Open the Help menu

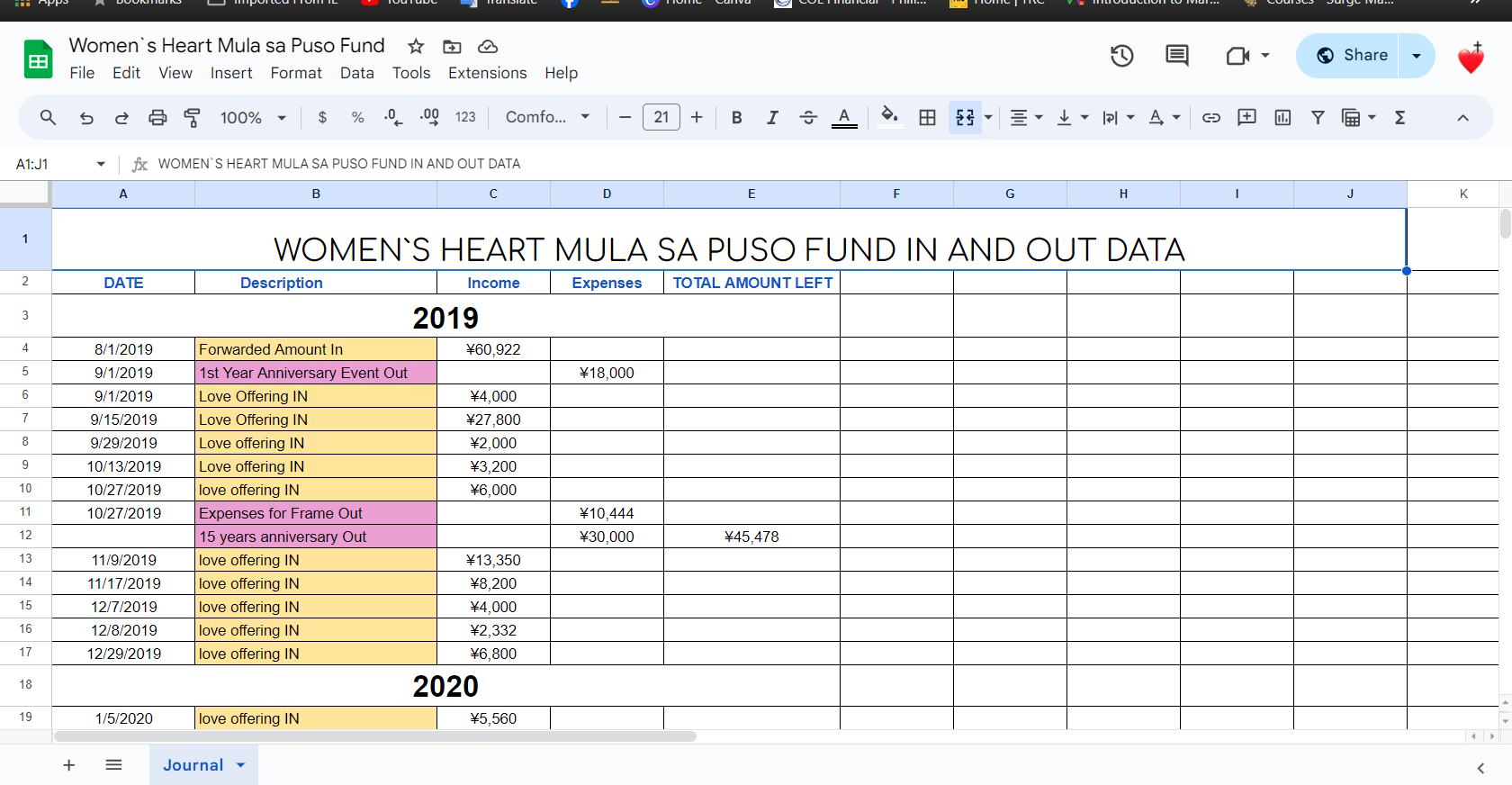pos(562,73)
